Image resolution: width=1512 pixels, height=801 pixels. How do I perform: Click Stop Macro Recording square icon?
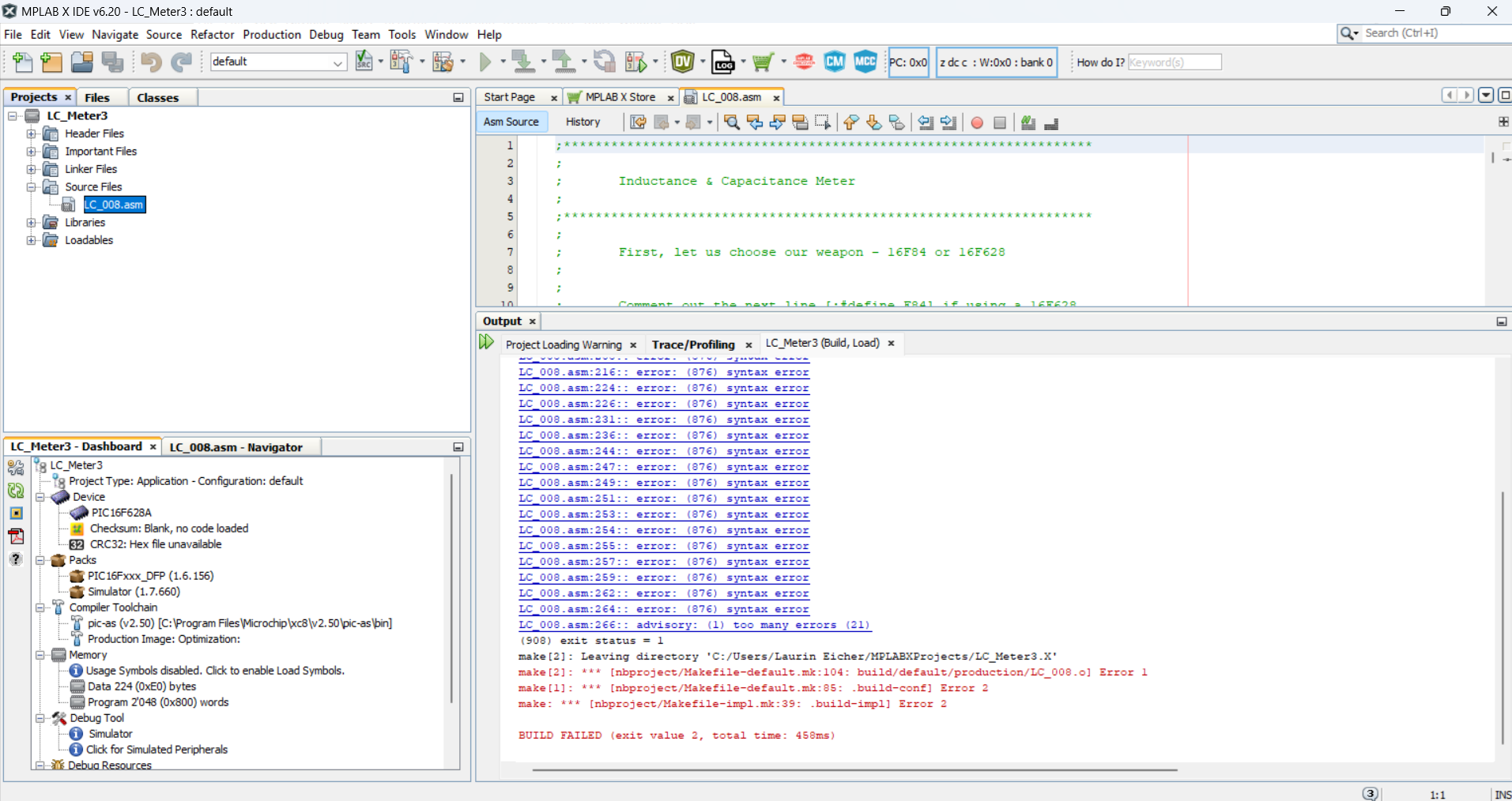[x=1000, y=122]
